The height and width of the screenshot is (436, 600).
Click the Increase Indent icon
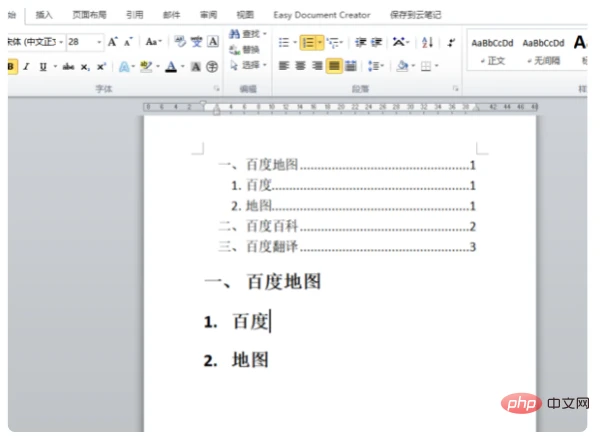(x=377, y=42)
